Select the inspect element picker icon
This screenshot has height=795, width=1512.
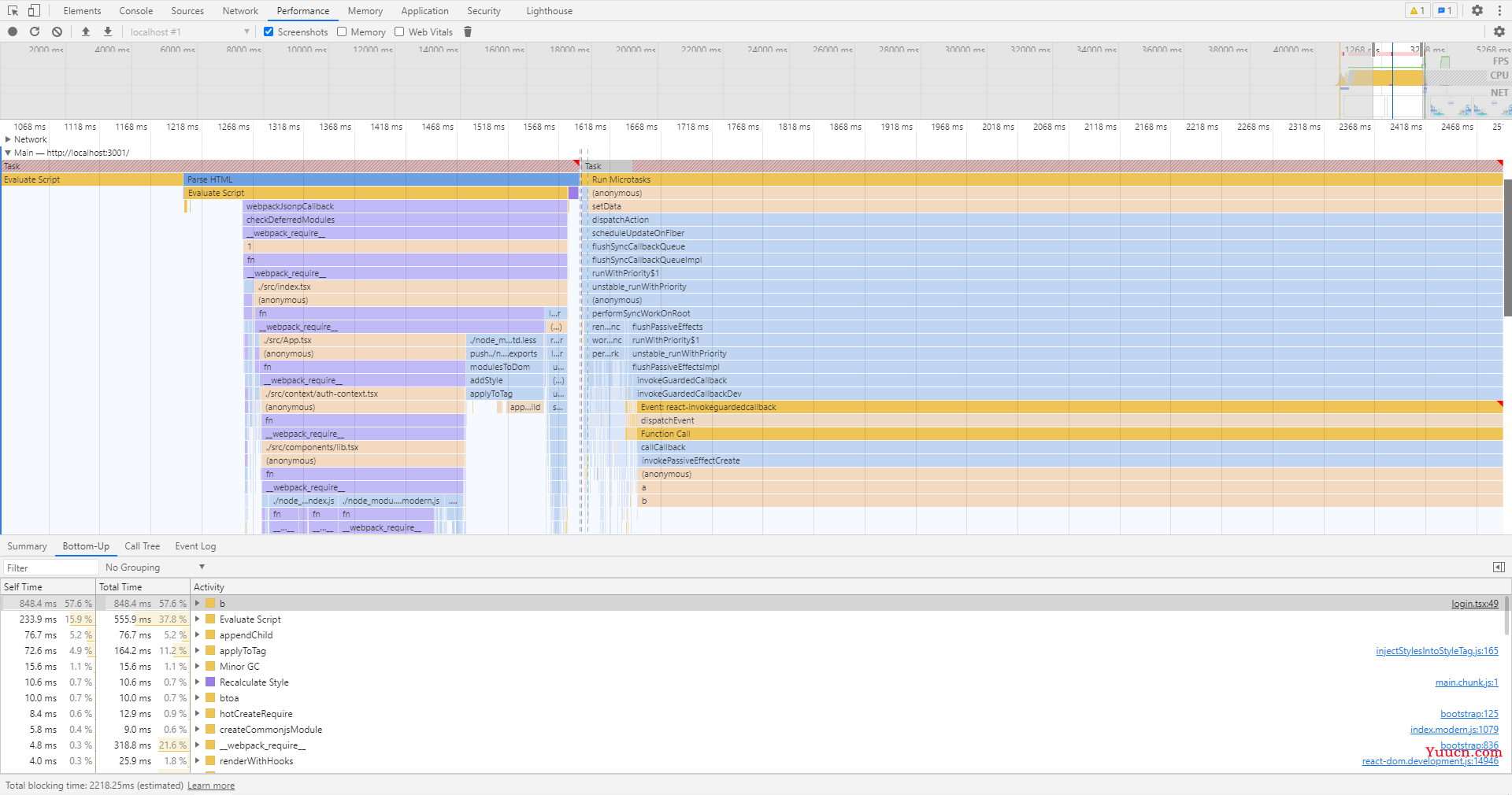tap(13, 10)
